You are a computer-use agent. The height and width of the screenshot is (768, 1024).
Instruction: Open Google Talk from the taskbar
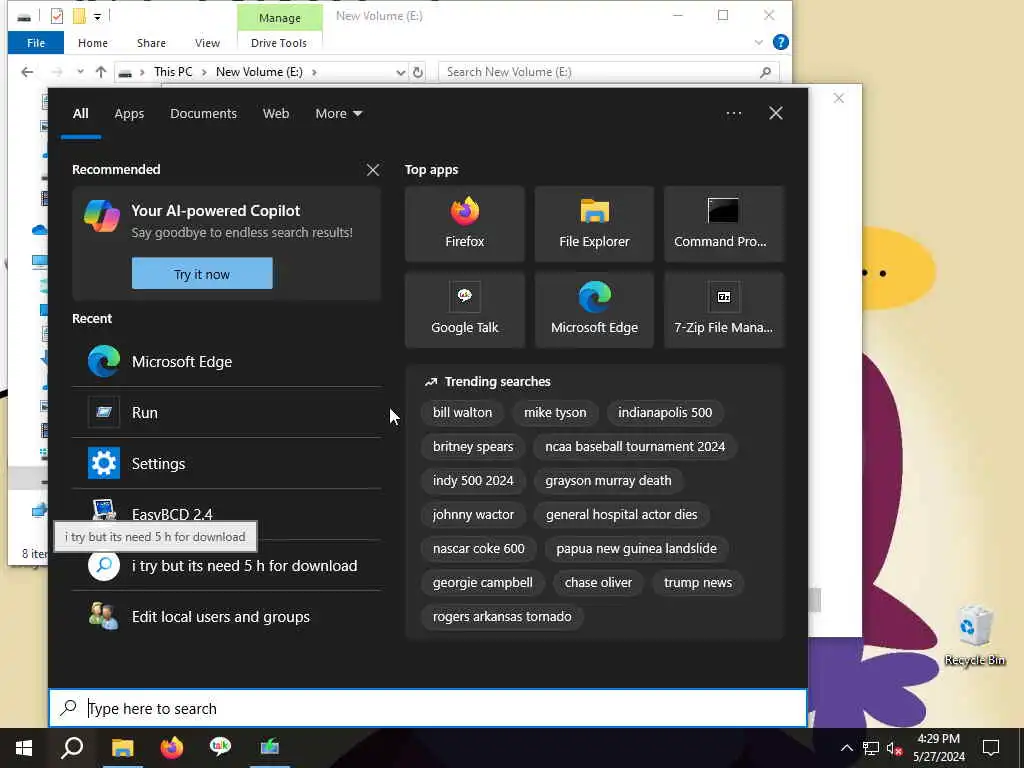coord(220,748)
